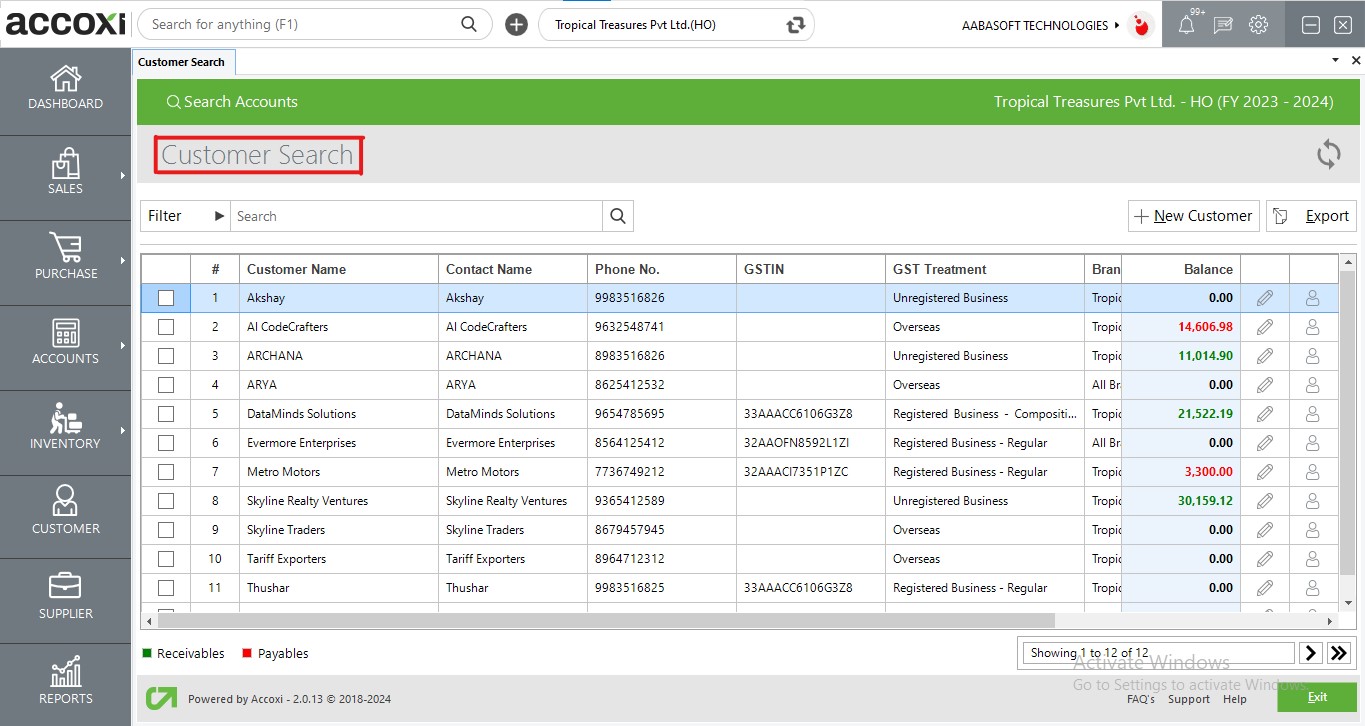Expand the Filter dropdown arrow
This screenshot has width=1365, height=726.
point(219,216)
